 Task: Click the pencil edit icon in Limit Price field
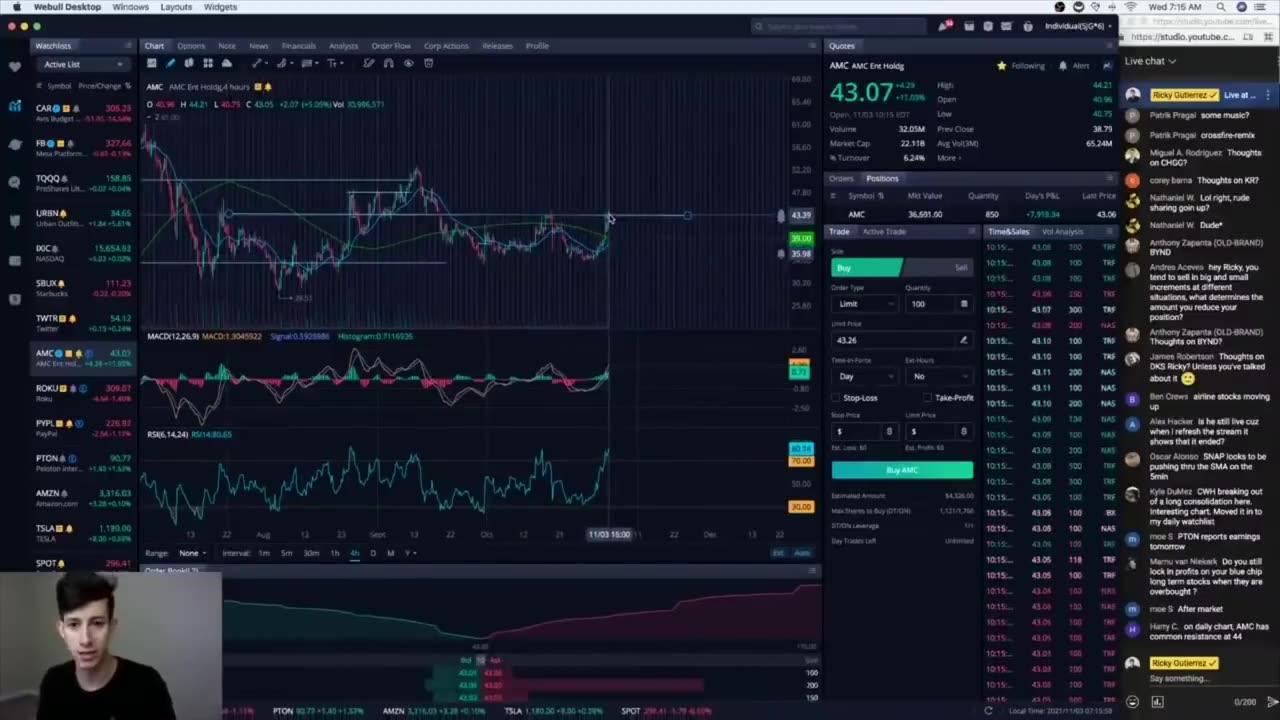point(963,340)
